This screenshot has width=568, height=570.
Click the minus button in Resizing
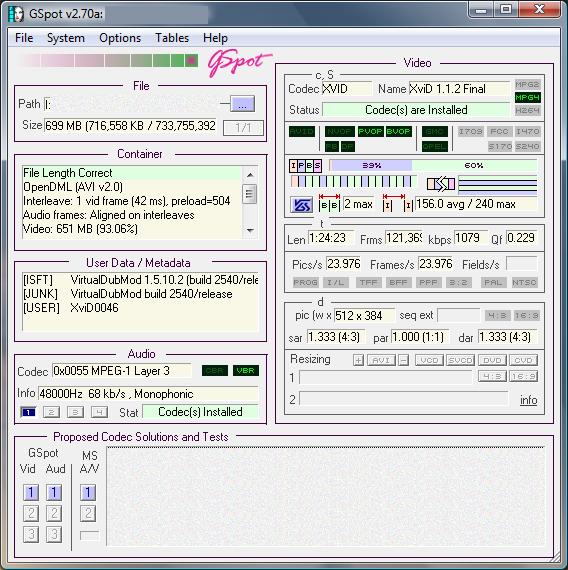tap(403, 360)
